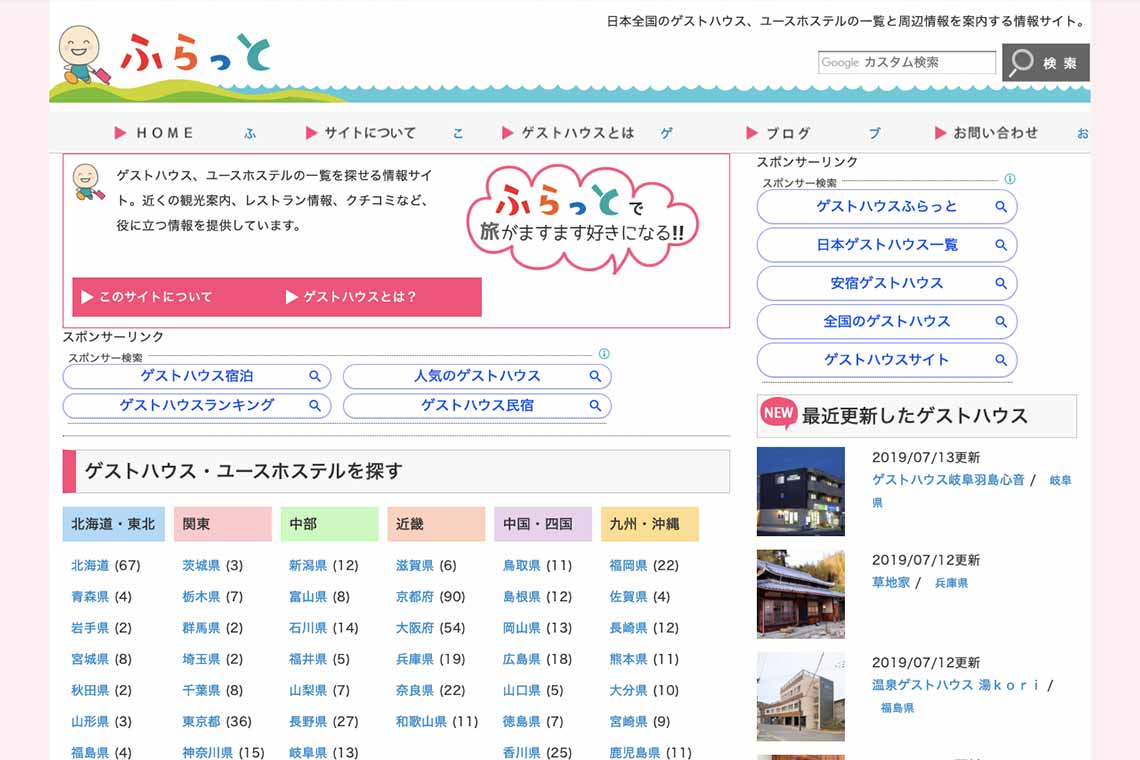Select the 関東 region tab
Image resolution: width=1140 pixels, height=760 pixels.
tap(222, 523)
